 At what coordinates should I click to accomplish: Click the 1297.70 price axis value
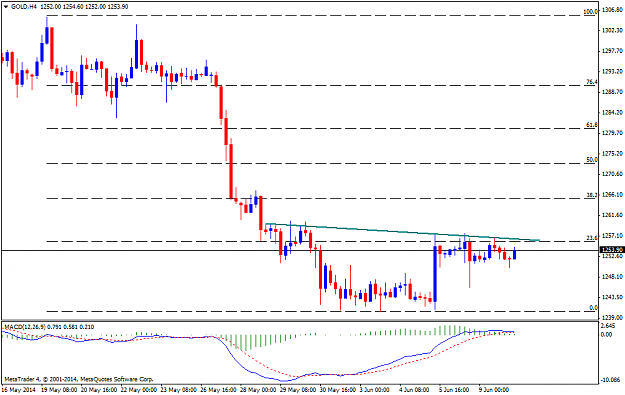coord(612,51)
